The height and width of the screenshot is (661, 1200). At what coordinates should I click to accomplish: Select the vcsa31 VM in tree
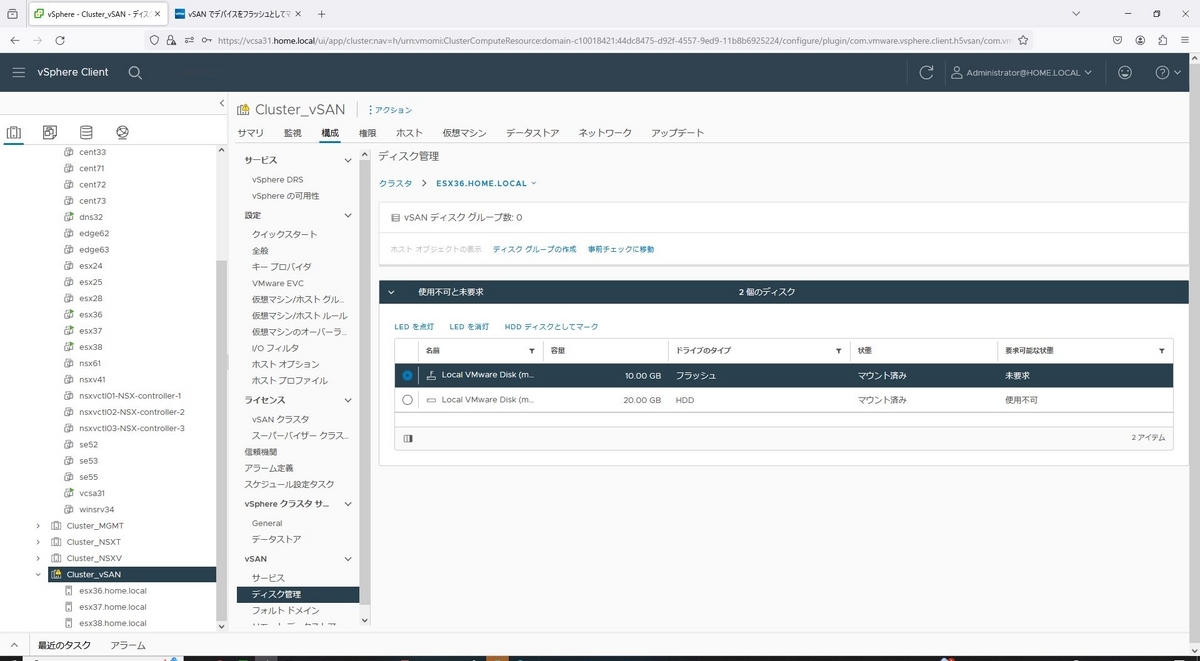tap(92, 493)
